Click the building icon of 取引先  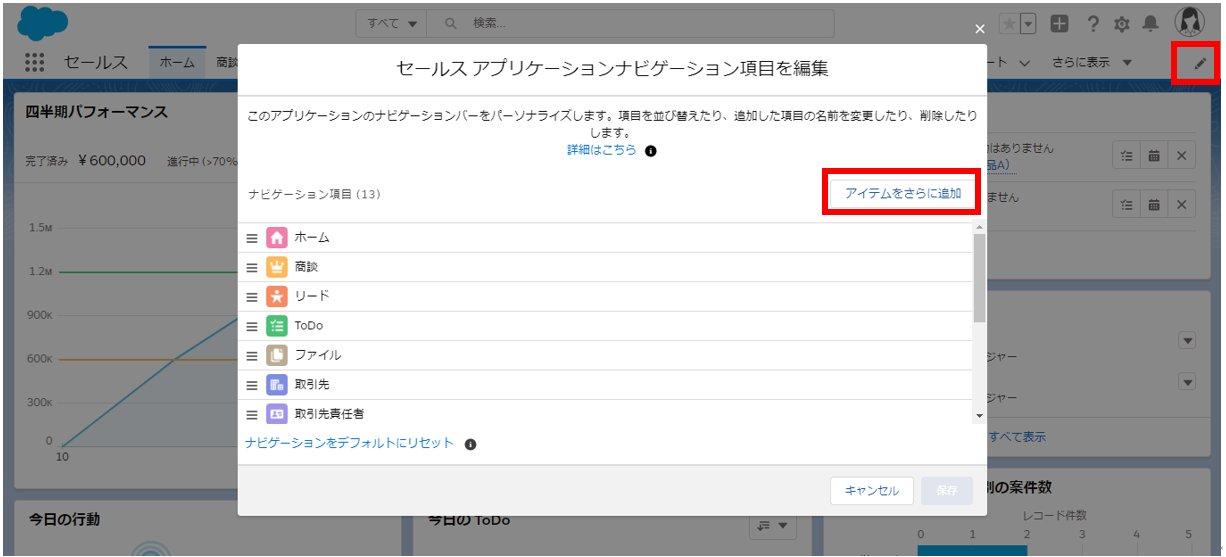click(277, 385)
